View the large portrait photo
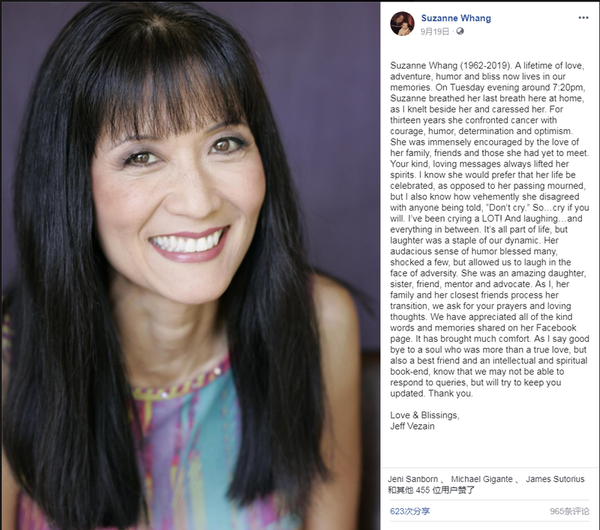Viewport: 600px width, 530px height. click(x=191, y=266)
